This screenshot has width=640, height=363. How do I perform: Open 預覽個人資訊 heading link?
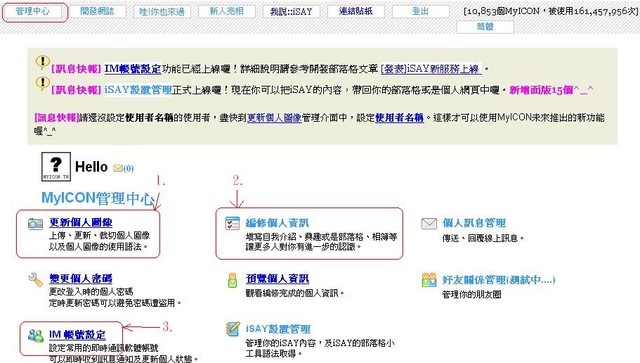click(x=277, y=279)
